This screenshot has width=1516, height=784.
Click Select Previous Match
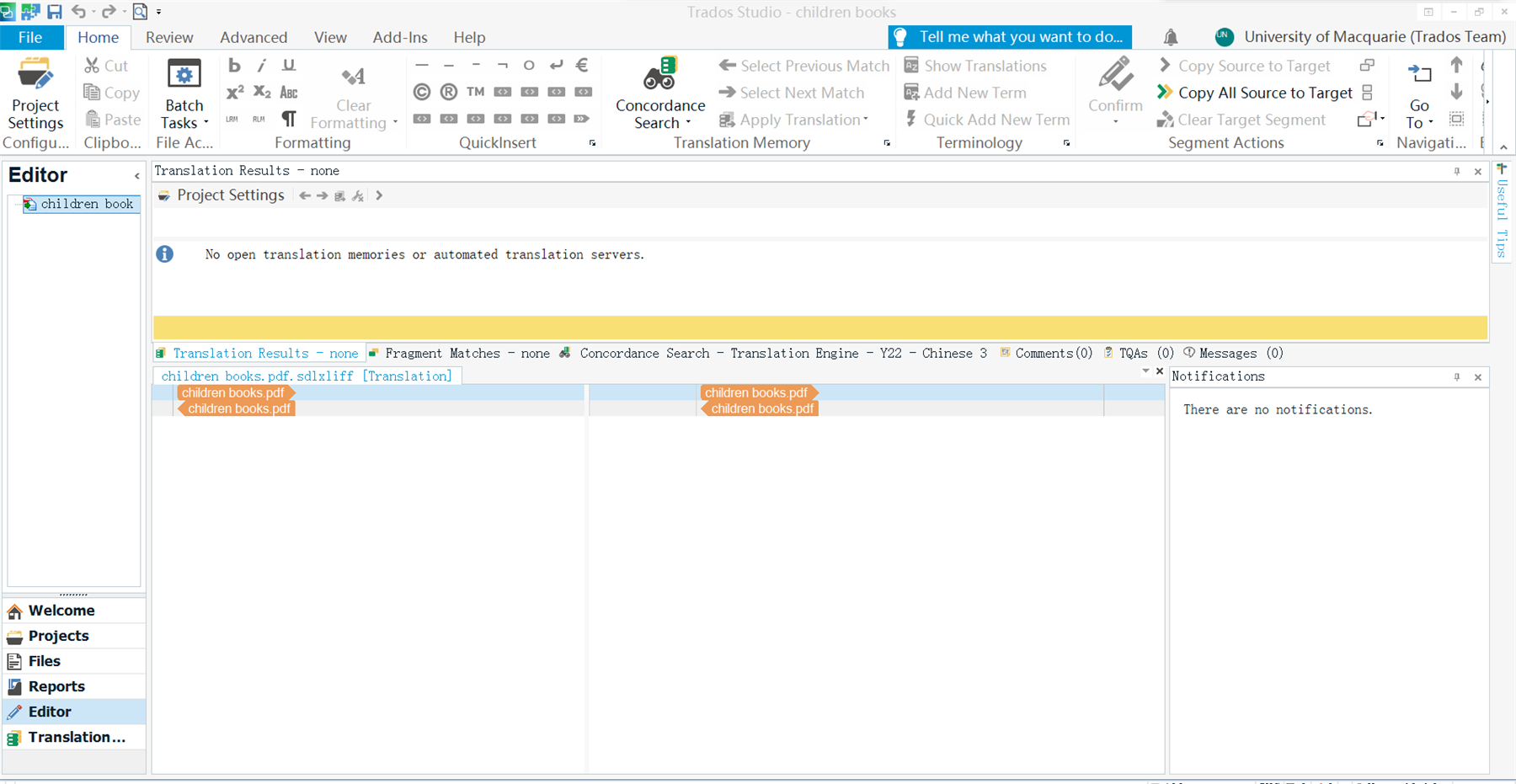(804, 66)
